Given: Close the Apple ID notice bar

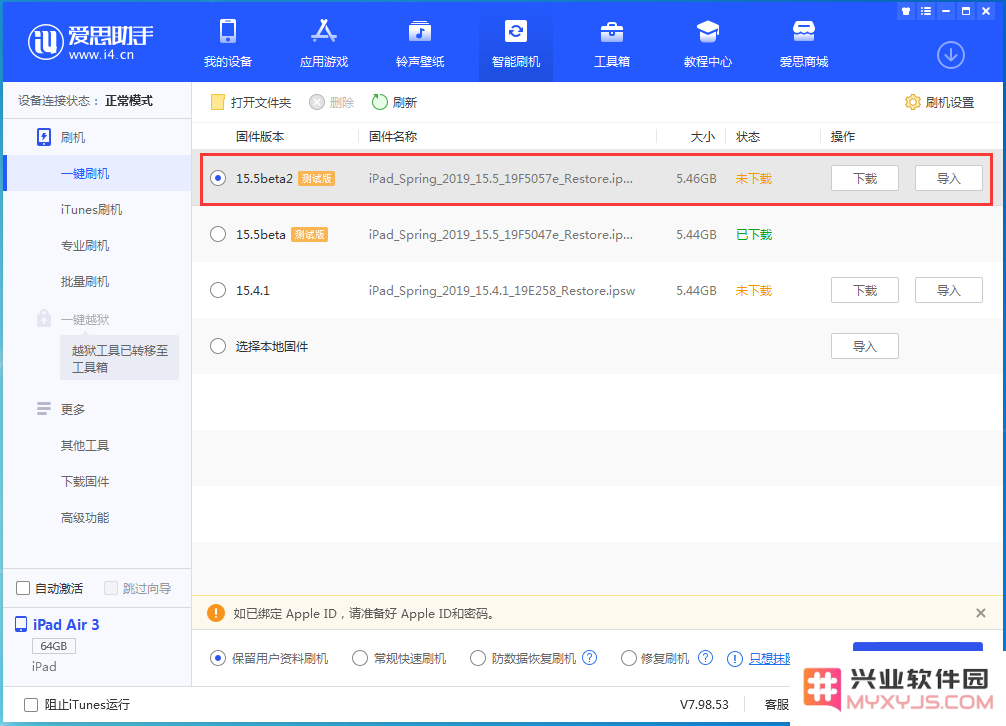Looking at the screenshot, I should (980, 613).
